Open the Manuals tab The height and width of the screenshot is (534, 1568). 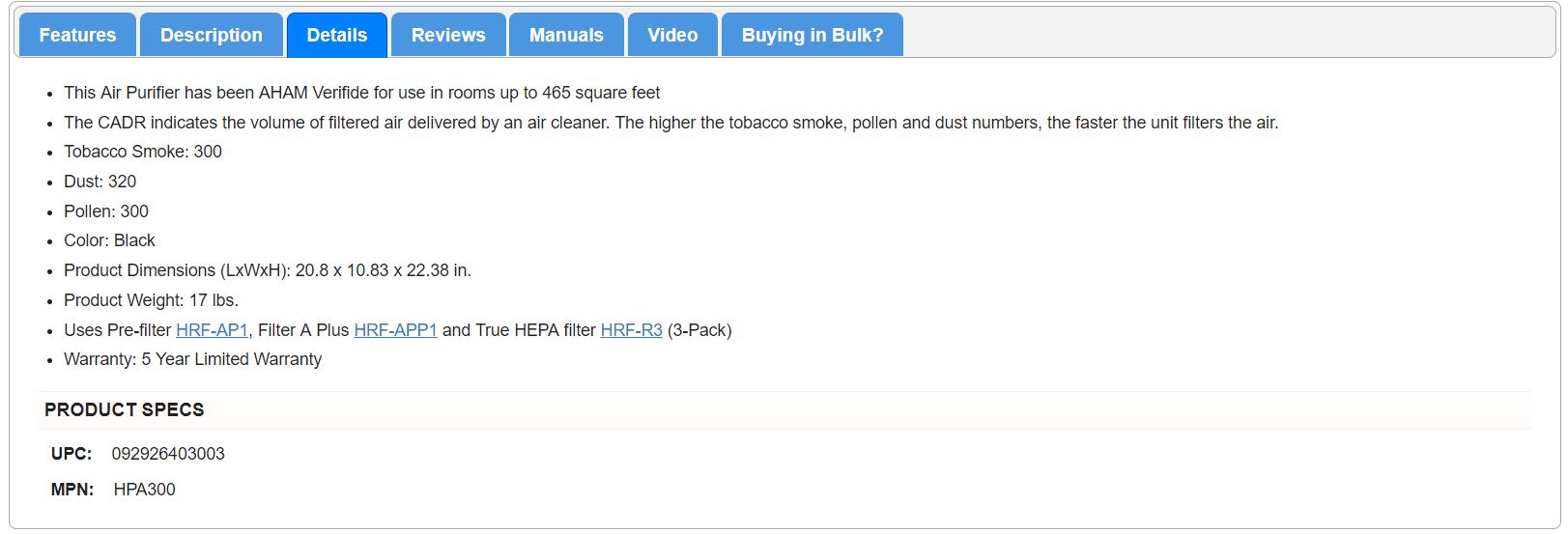[566, 36]
